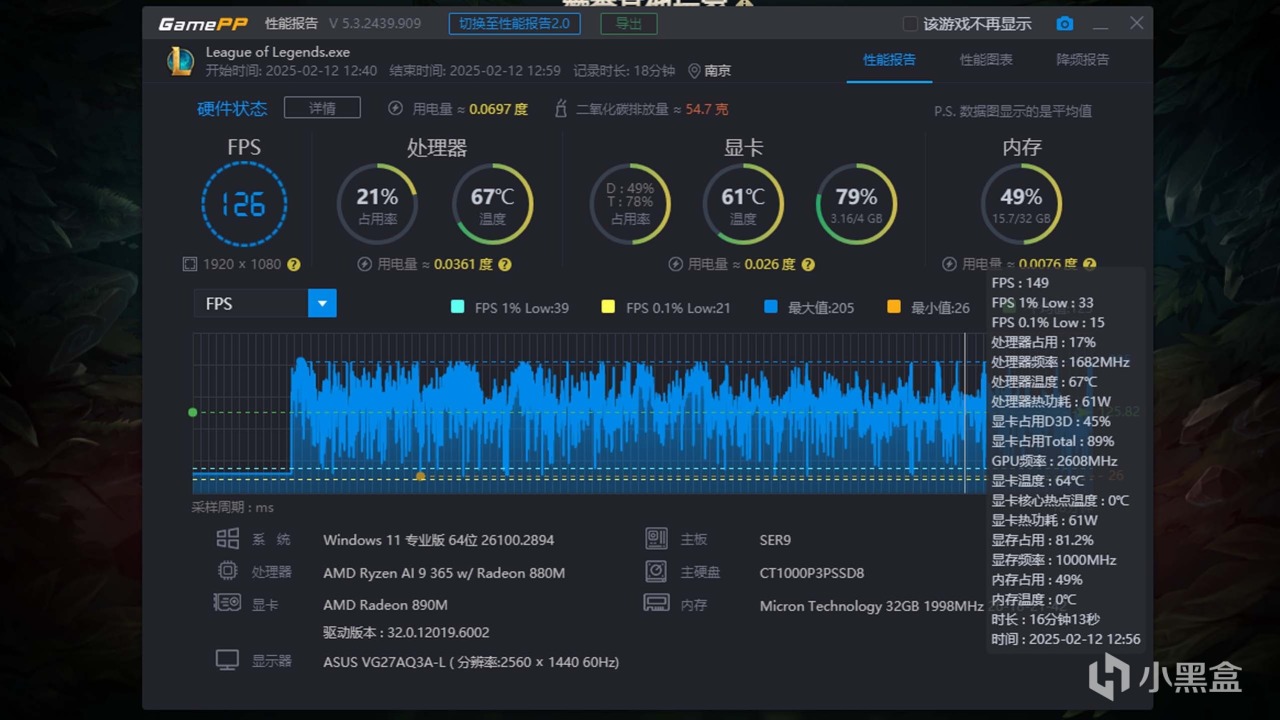The width and height of the screenshot is (1280, 720).
Task: Click the monitor icon beside 显示器
Action: pyautogui.click(x=228, y=661)
